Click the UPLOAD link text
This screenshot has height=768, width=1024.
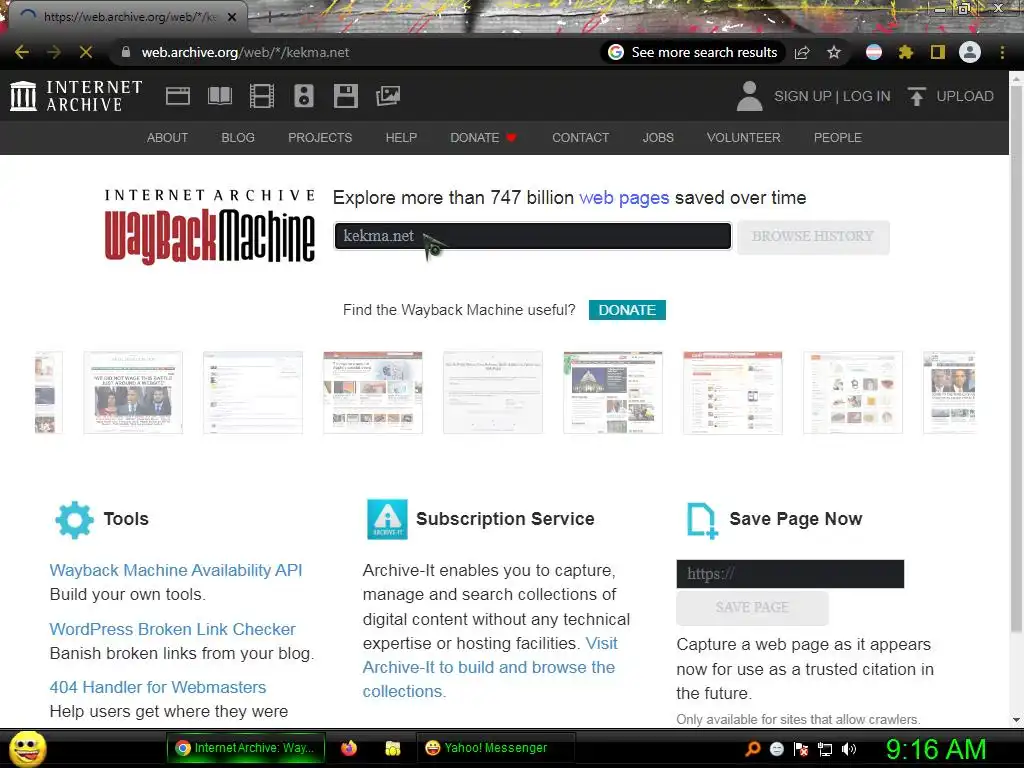point(965,96)
